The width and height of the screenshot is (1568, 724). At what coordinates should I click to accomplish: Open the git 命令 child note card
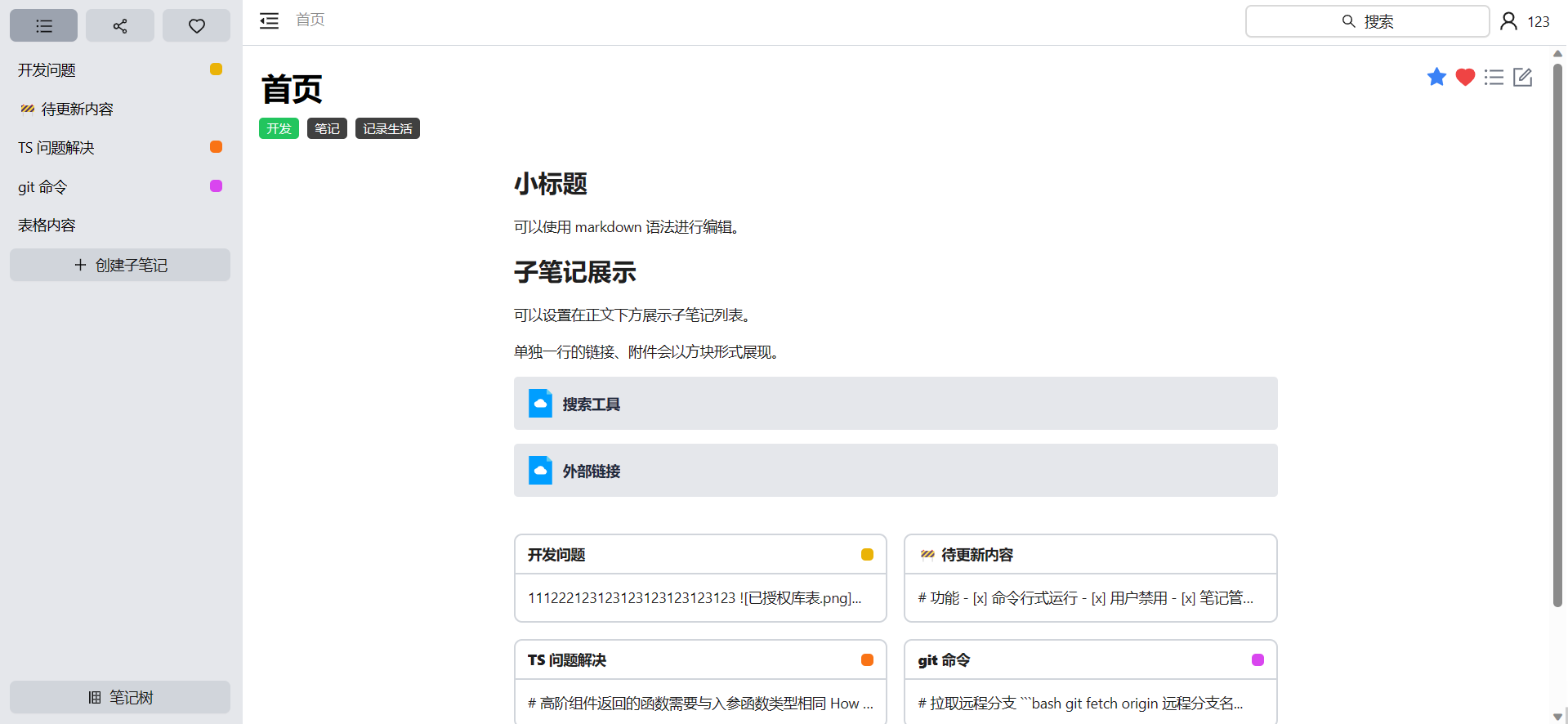click(x=1090, y=682)
